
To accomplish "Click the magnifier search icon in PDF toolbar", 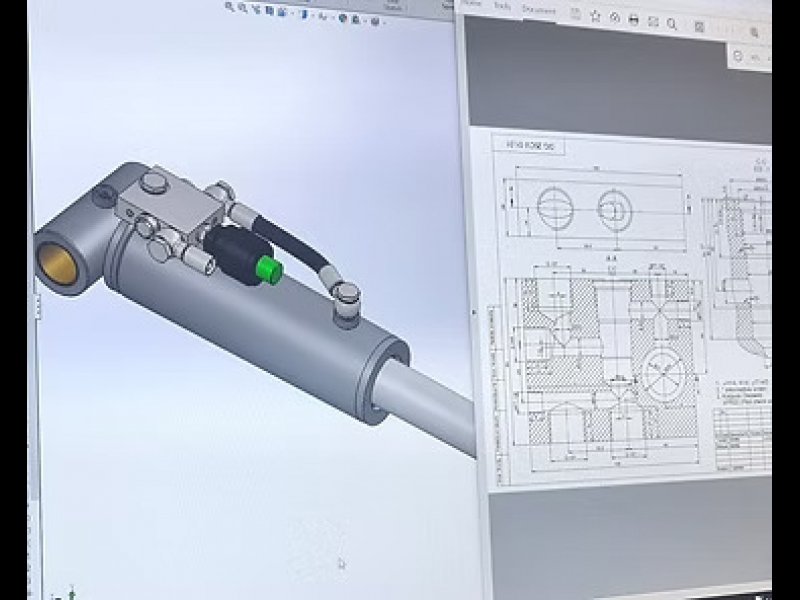I will coord(672,24).
